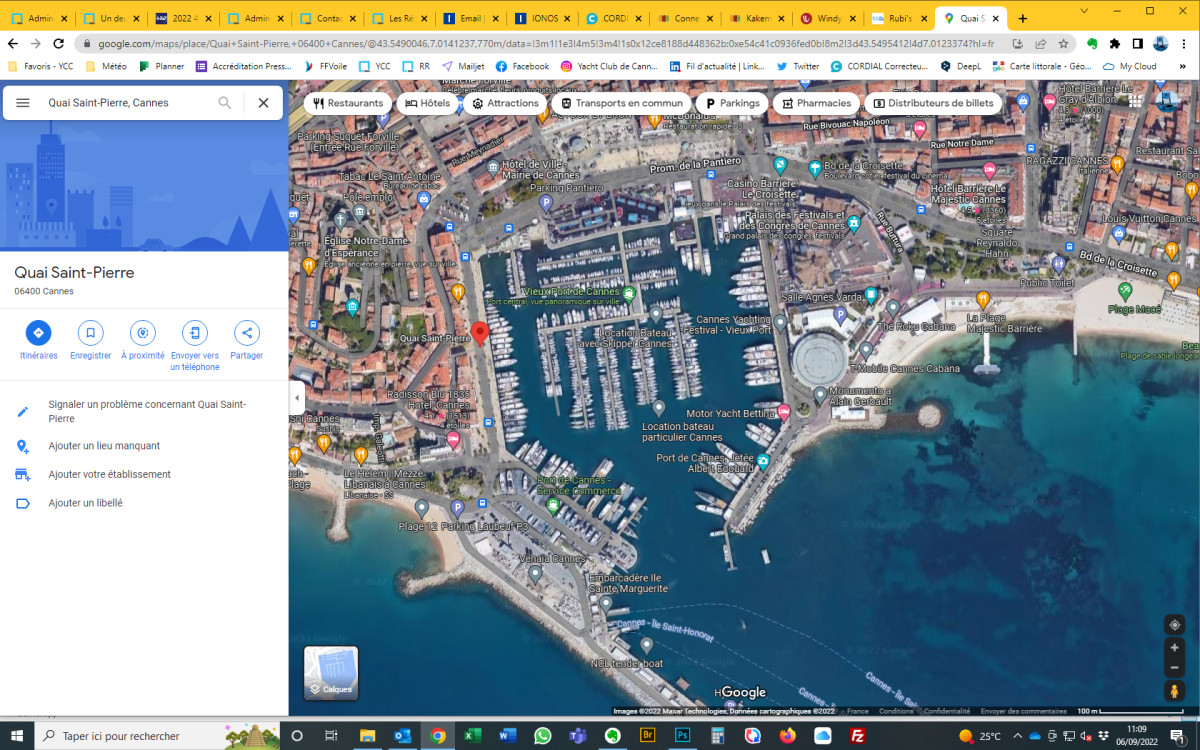Click the search magnifier icon
1200x750 pixels.
tap(225, 103)
